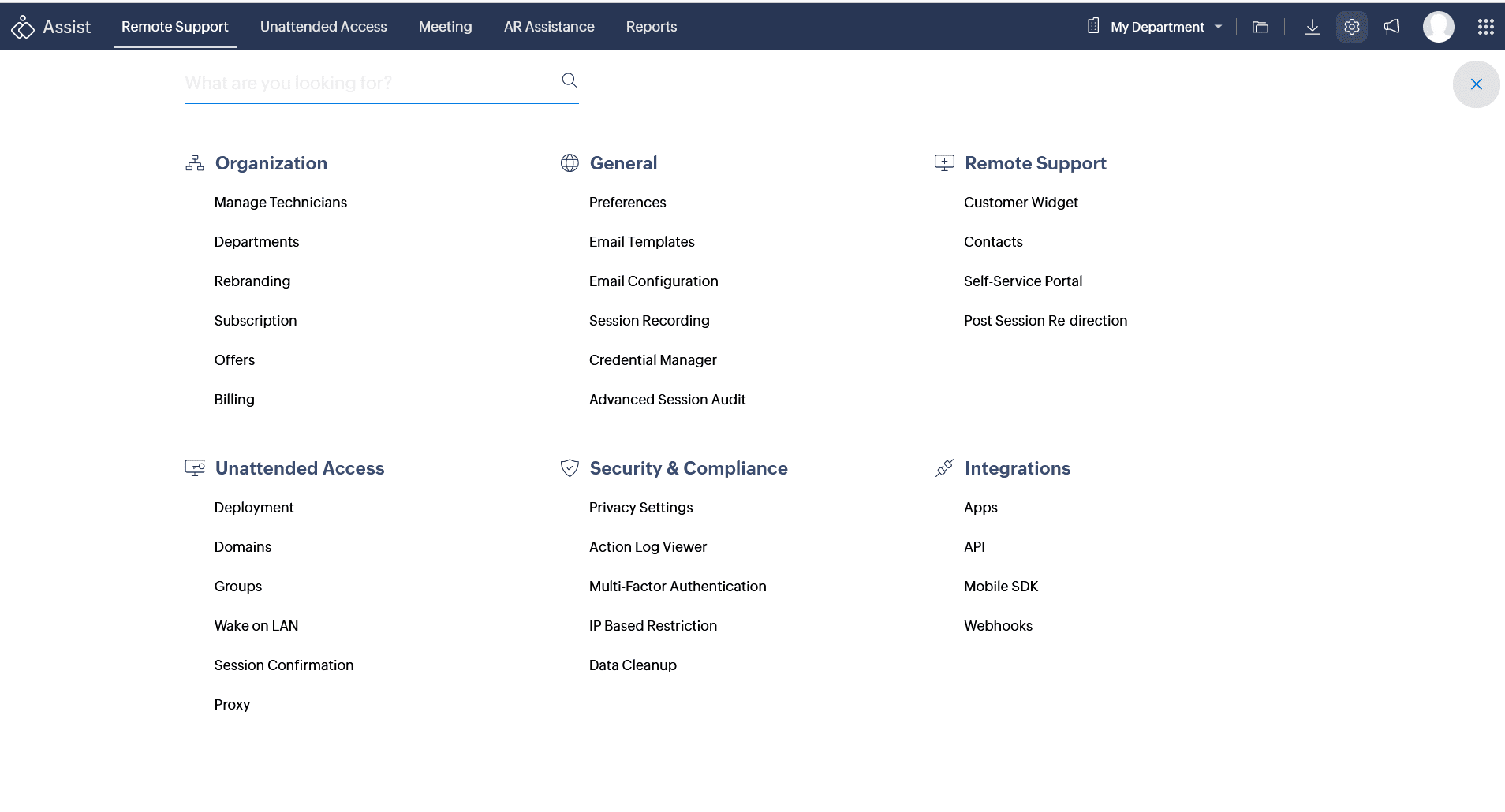
Task: Open the Credential Manager page
Action: (652, 360)
